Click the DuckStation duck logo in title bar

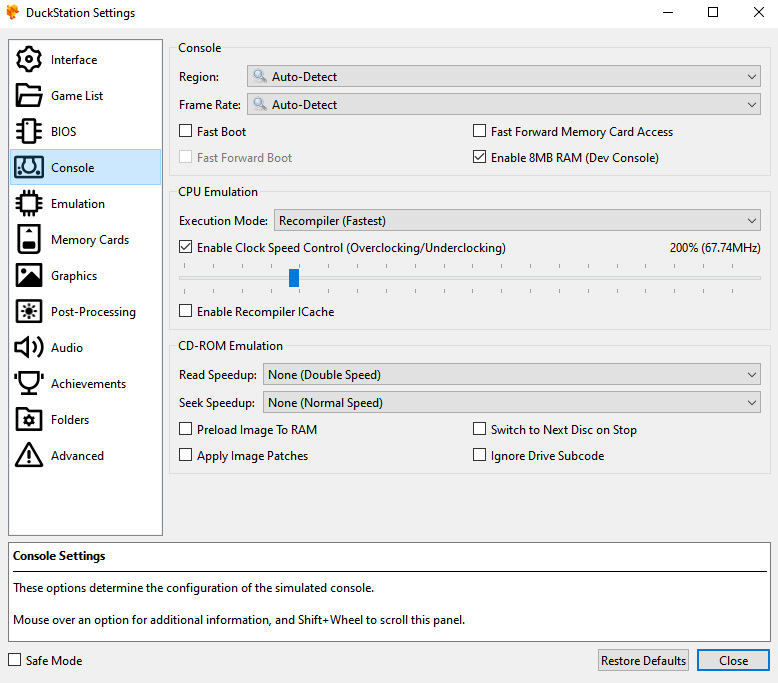[x=13, y=12]
